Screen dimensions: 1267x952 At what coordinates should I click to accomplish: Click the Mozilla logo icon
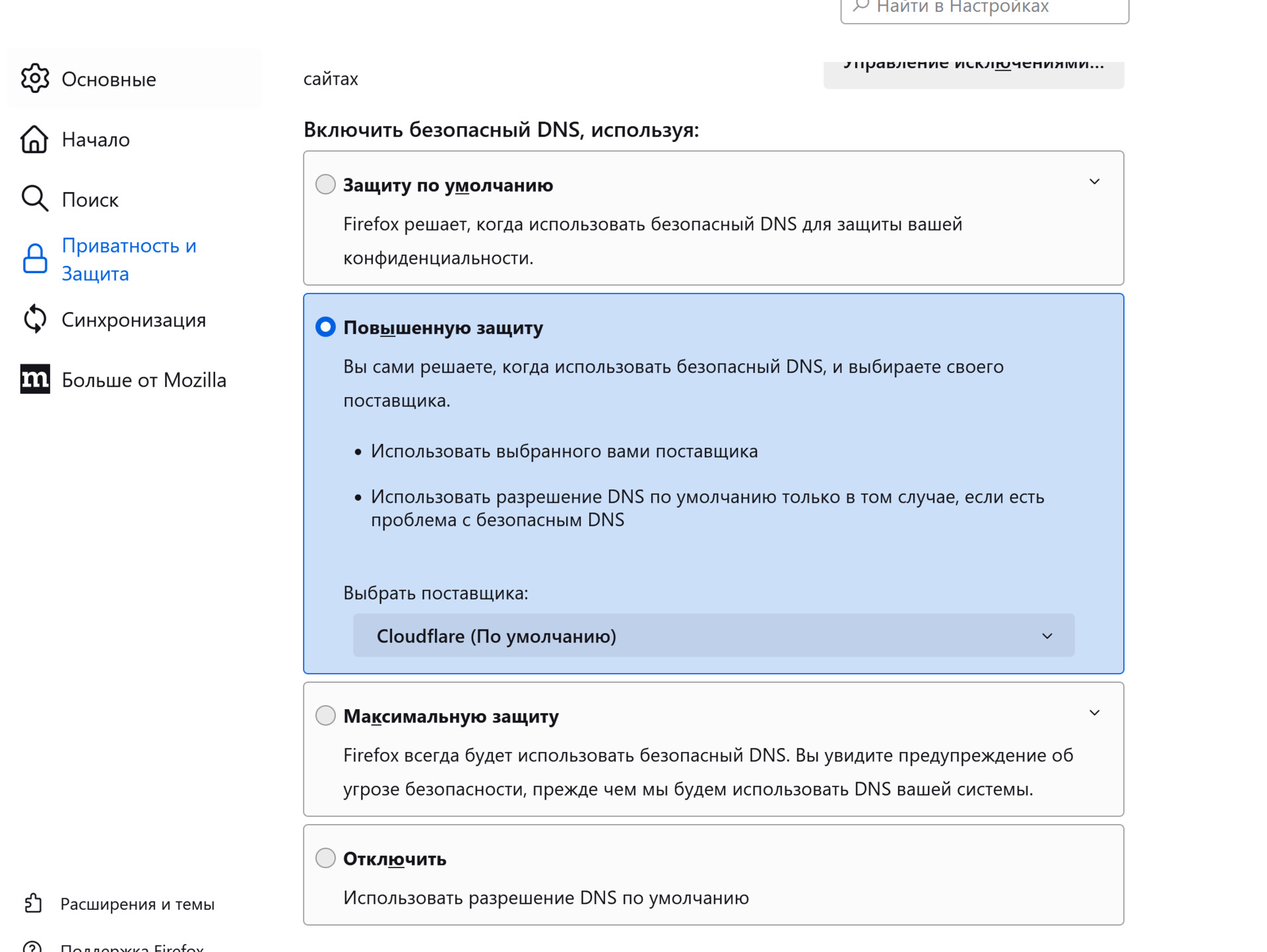(x=34, y=379)
